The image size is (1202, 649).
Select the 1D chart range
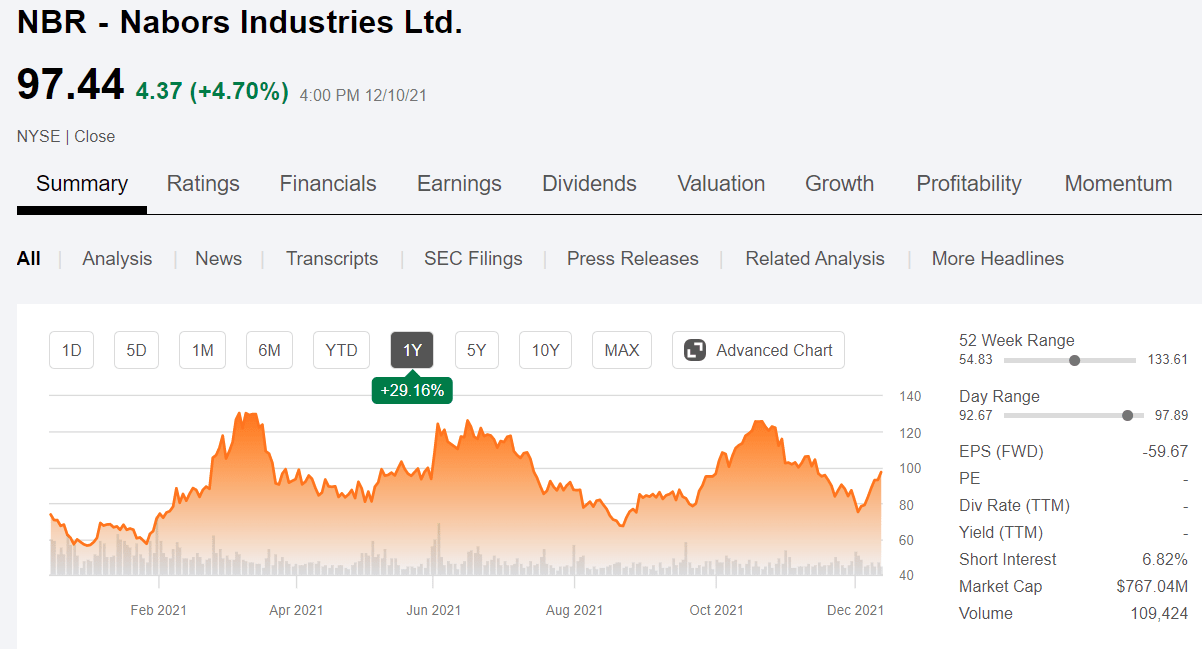tap(72, 350)
